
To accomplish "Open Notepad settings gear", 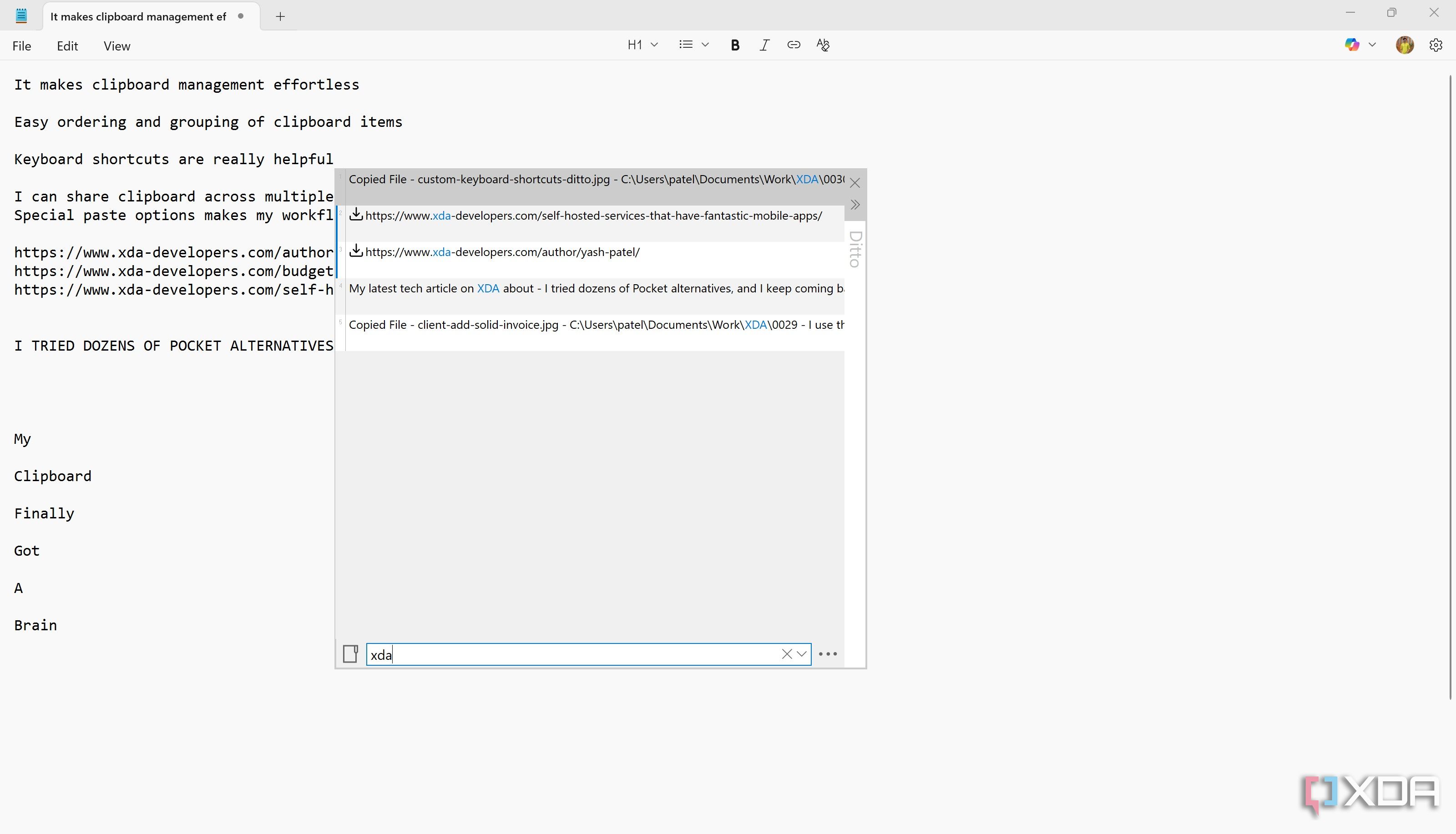I will (x=1436, y=45).
